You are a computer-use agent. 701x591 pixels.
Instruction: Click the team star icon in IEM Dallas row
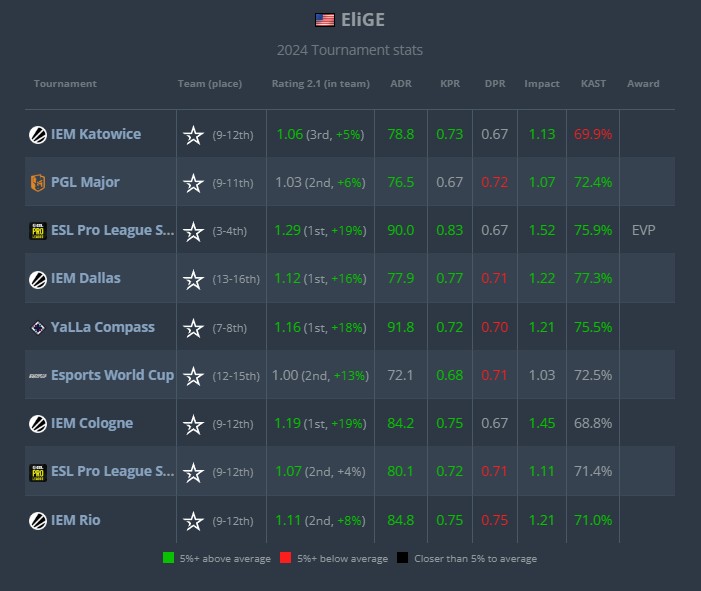tap(193, 280)
